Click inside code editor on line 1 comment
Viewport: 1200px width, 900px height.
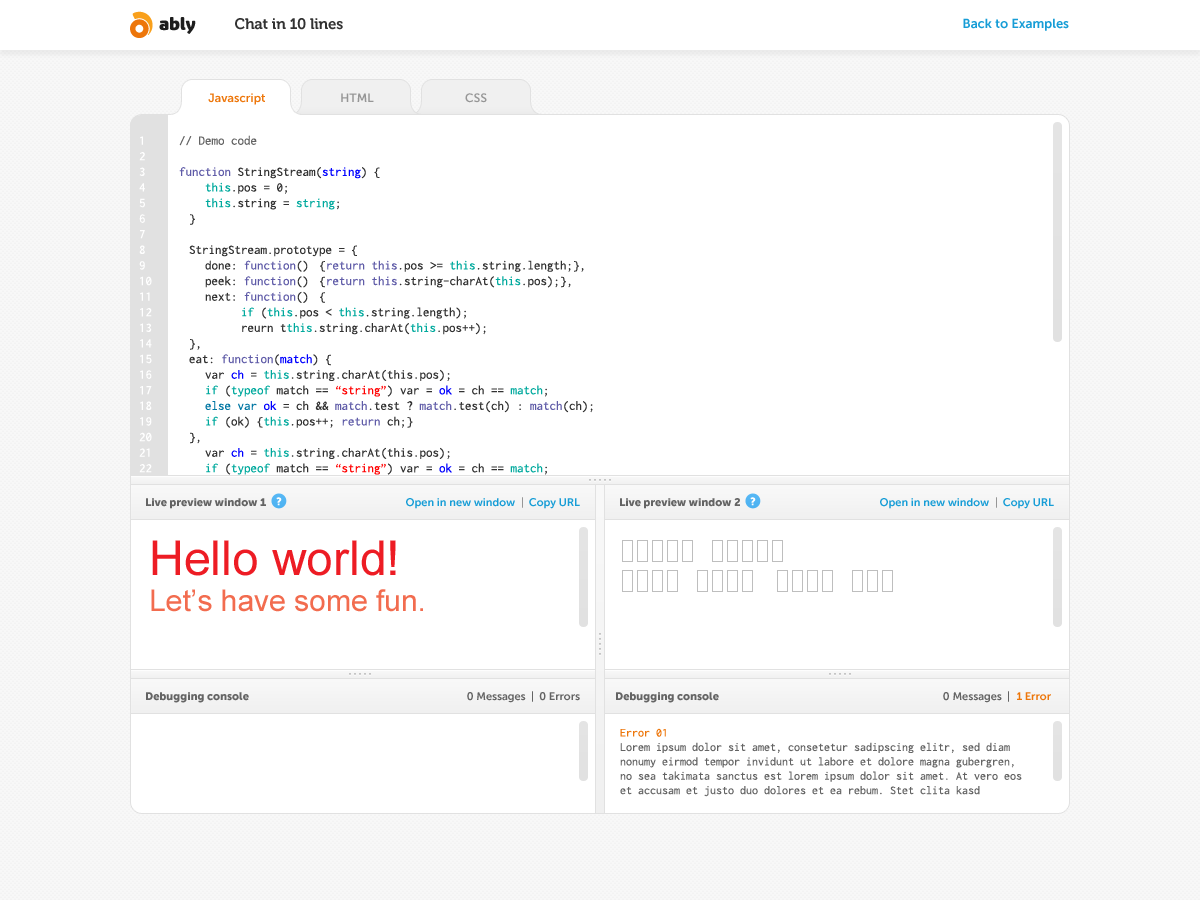[x=218, y=141]
